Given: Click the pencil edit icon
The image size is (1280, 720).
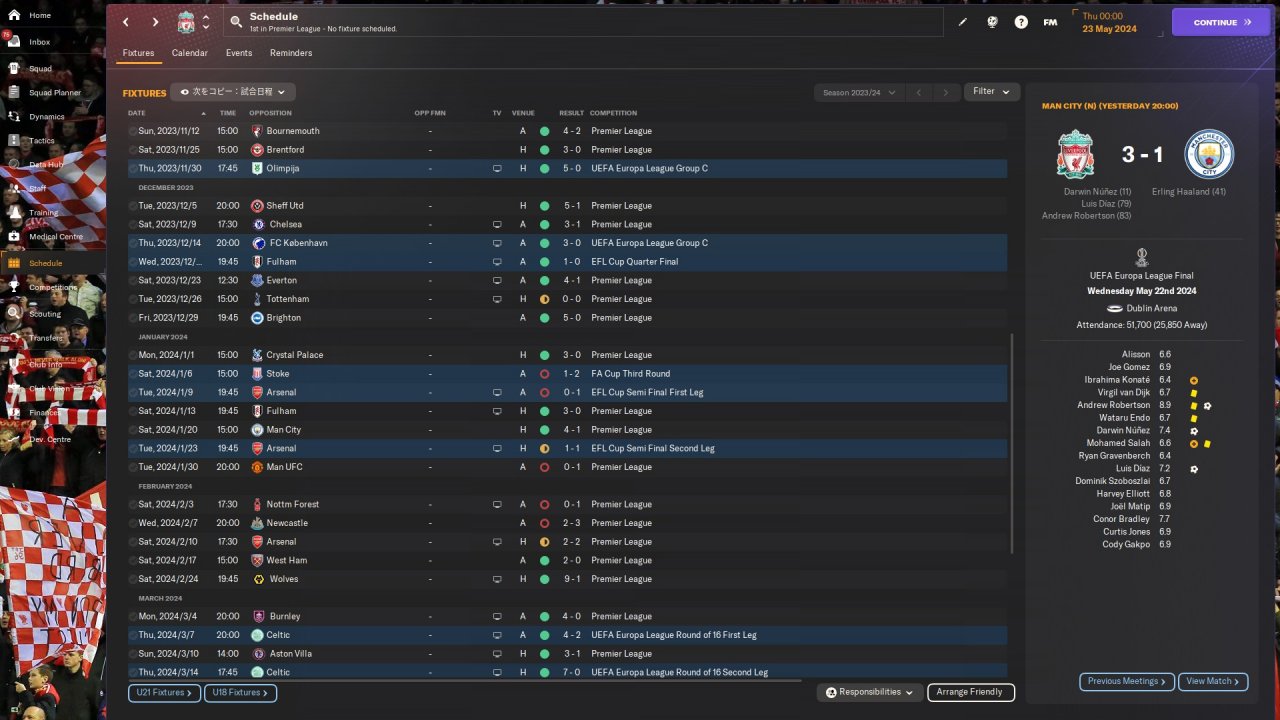Looking at the screenshot, I should click(x=963, y=22).
